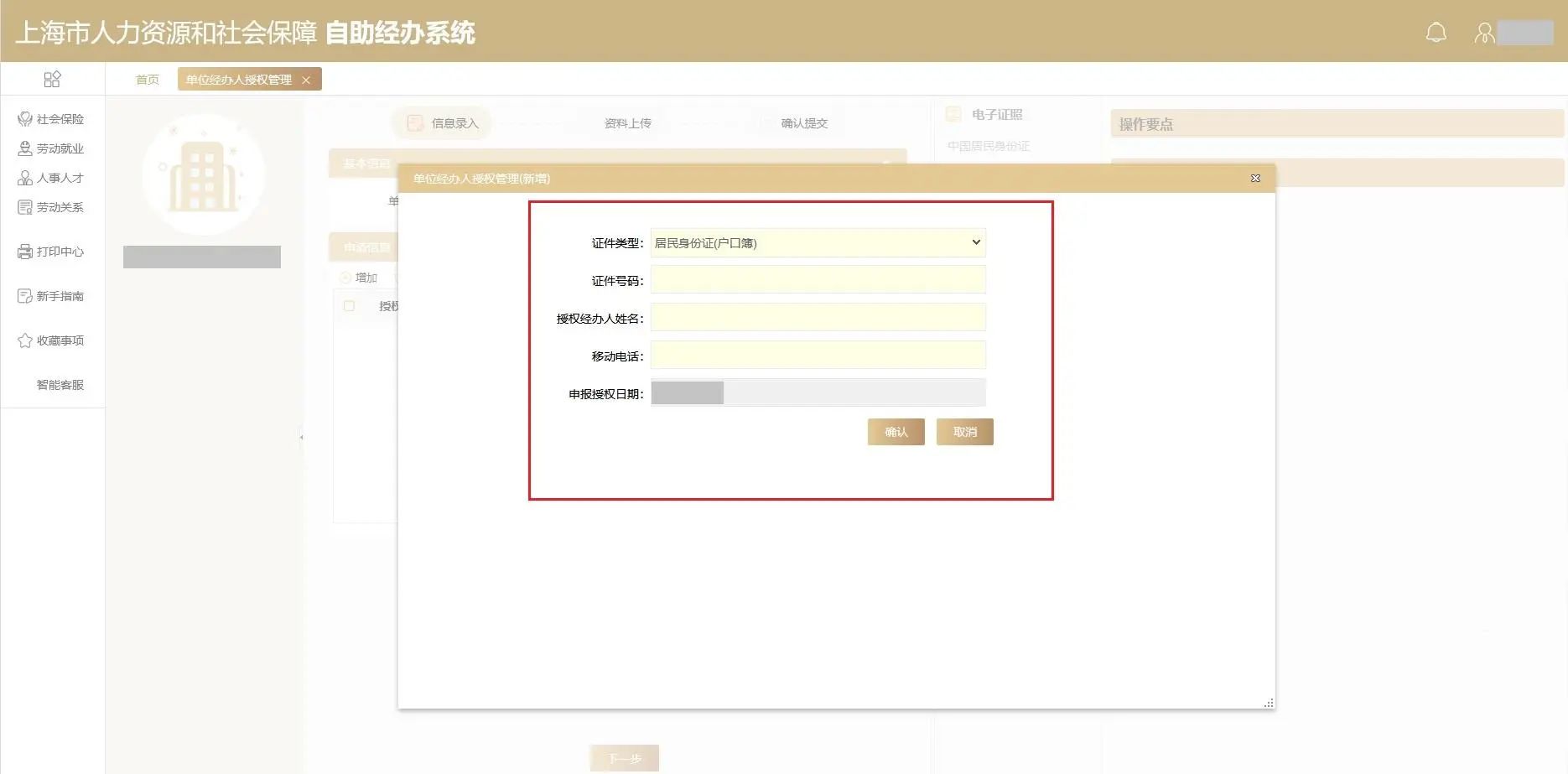The width and height of the screenshot is (1568, 774).
Task: Open the notification bell
Action: (x=1436, y=33)
